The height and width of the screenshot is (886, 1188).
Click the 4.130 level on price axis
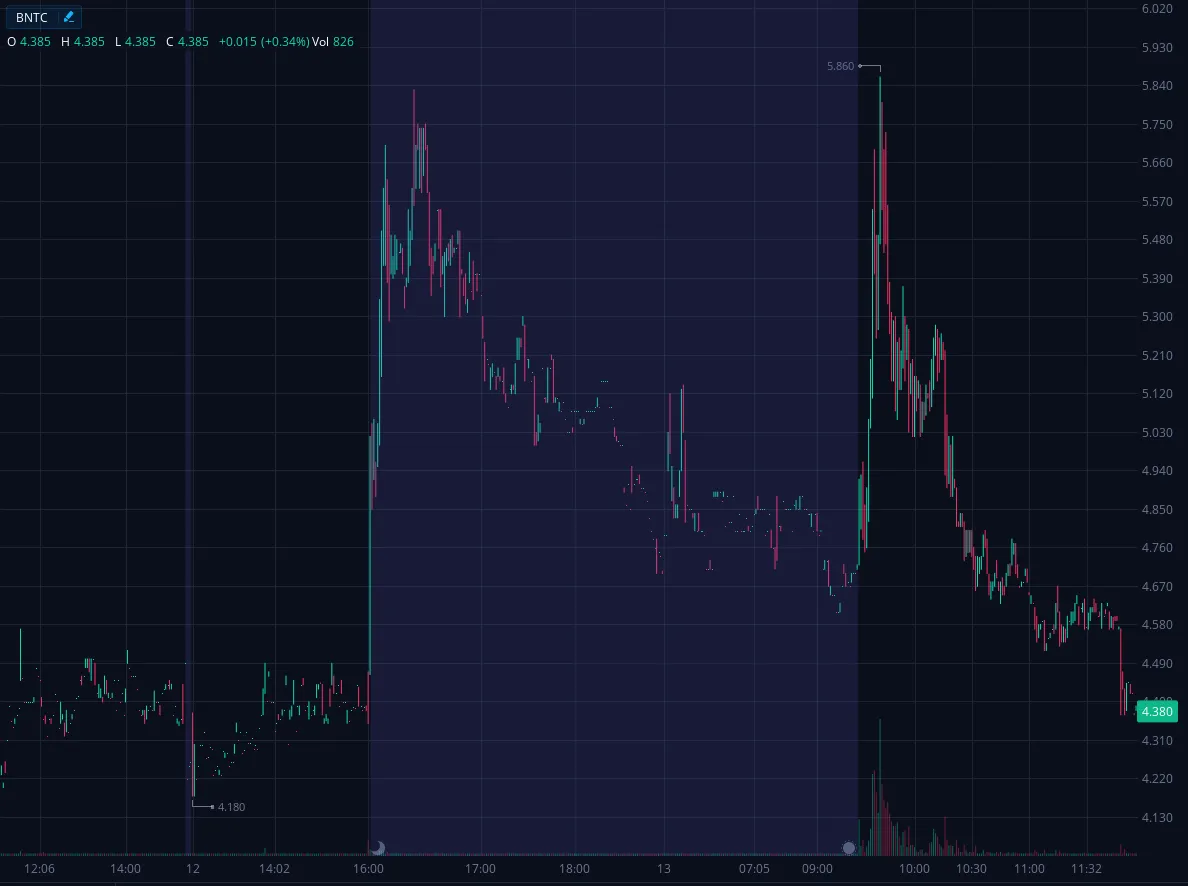tap(1156, 818)
